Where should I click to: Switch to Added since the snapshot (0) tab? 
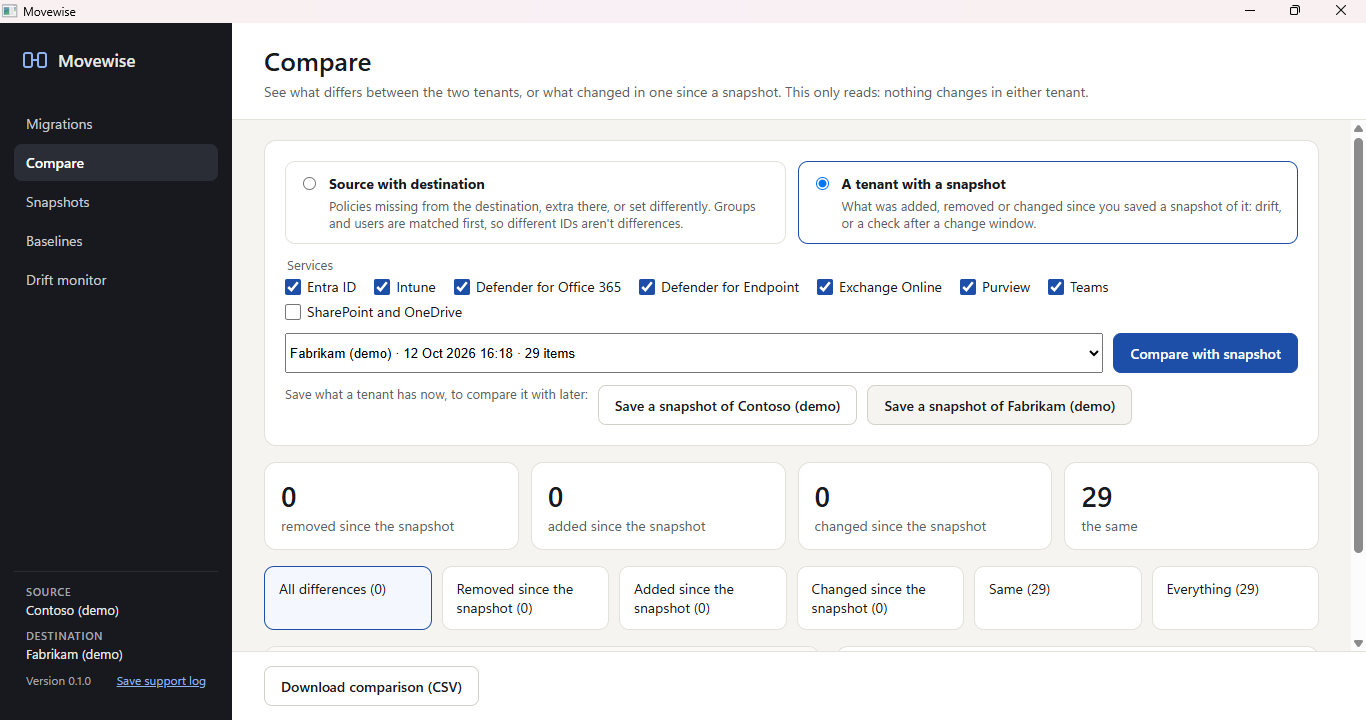tap(703, 598)
